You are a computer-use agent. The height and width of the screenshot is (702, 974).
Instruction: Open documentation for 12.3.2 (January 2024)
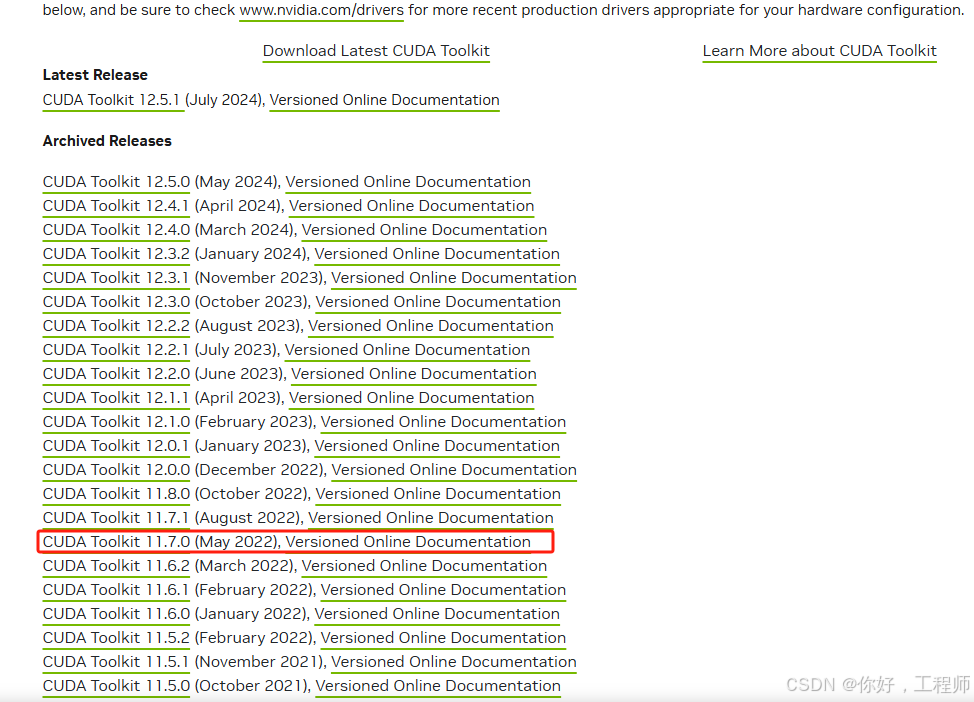pyautogui.click(x=437, y=254)
